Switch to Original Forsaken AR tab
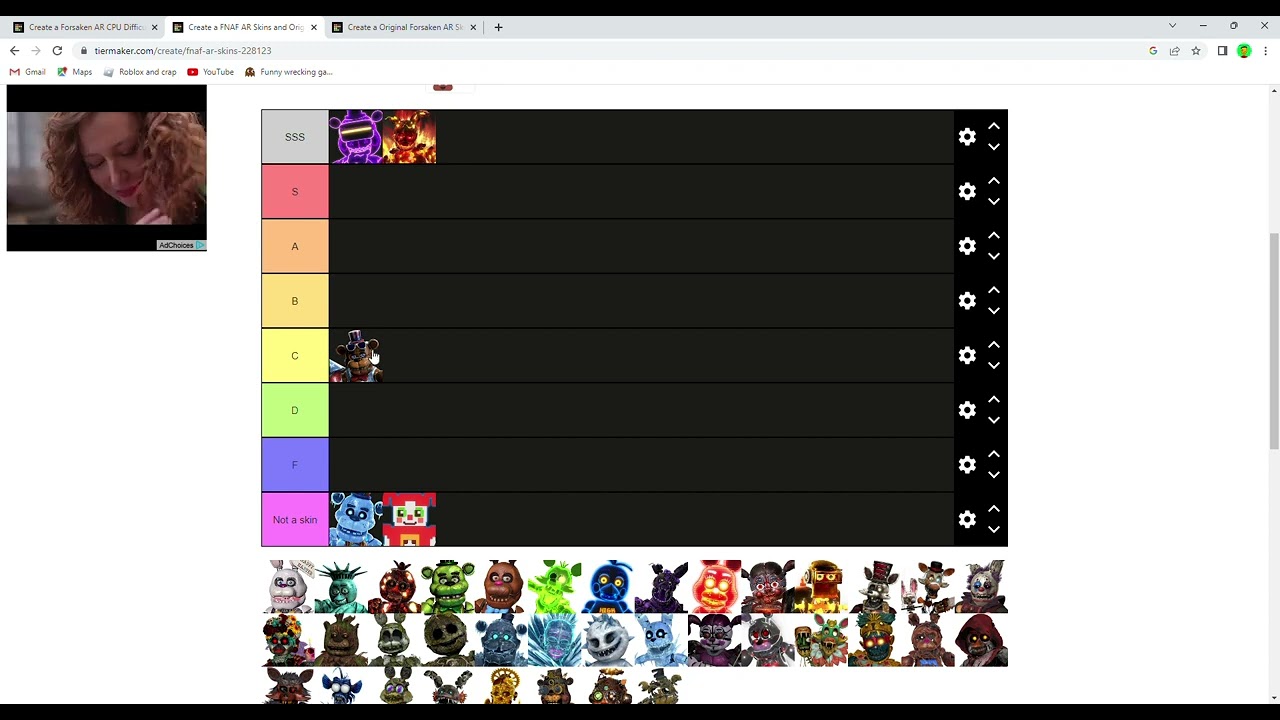The width and height of the screenshot is (1280, 720). 404,27
